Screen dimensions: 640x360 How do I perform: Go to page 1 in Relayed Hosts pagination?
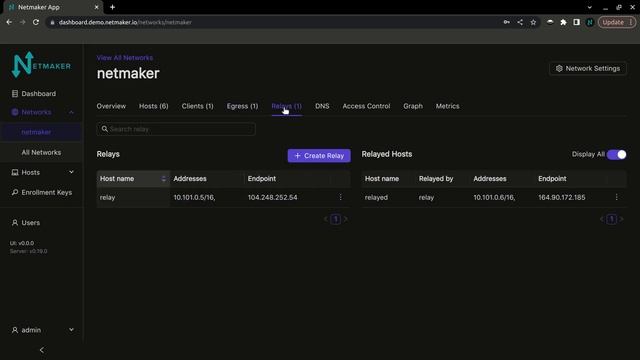611,219
